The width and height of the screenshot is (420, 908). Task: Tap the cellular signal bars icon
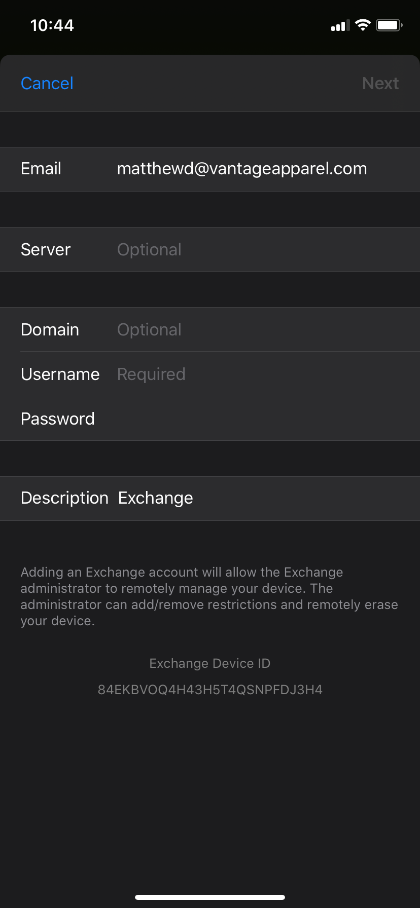pyautogui.click(x=339, y=25)
